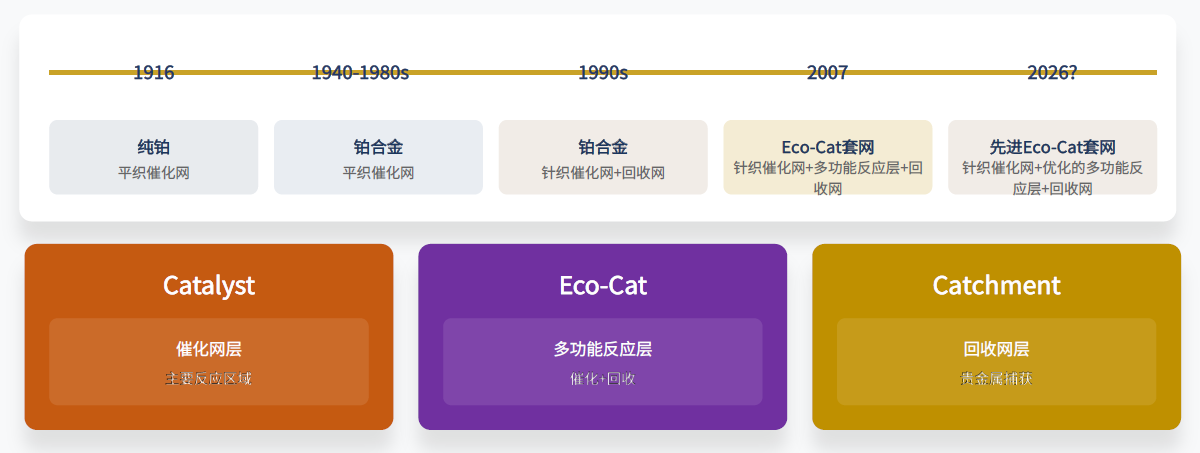Viewport: 1200px width, 453px height.
Task: Click the 1990s timeline label
Action: coord(603,72)
